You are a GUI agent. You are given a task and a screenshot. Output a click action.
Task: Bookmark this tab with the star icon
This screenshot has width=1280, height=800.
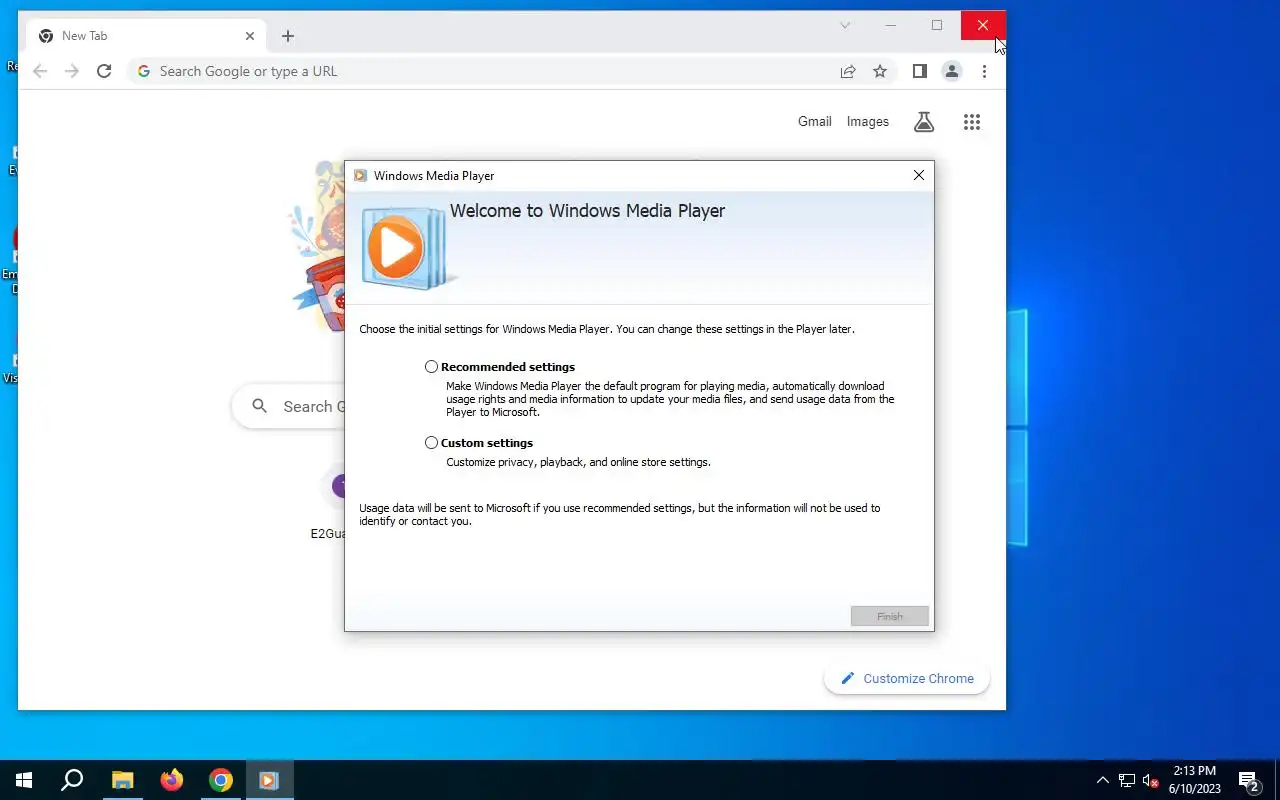tap(880, 71)
